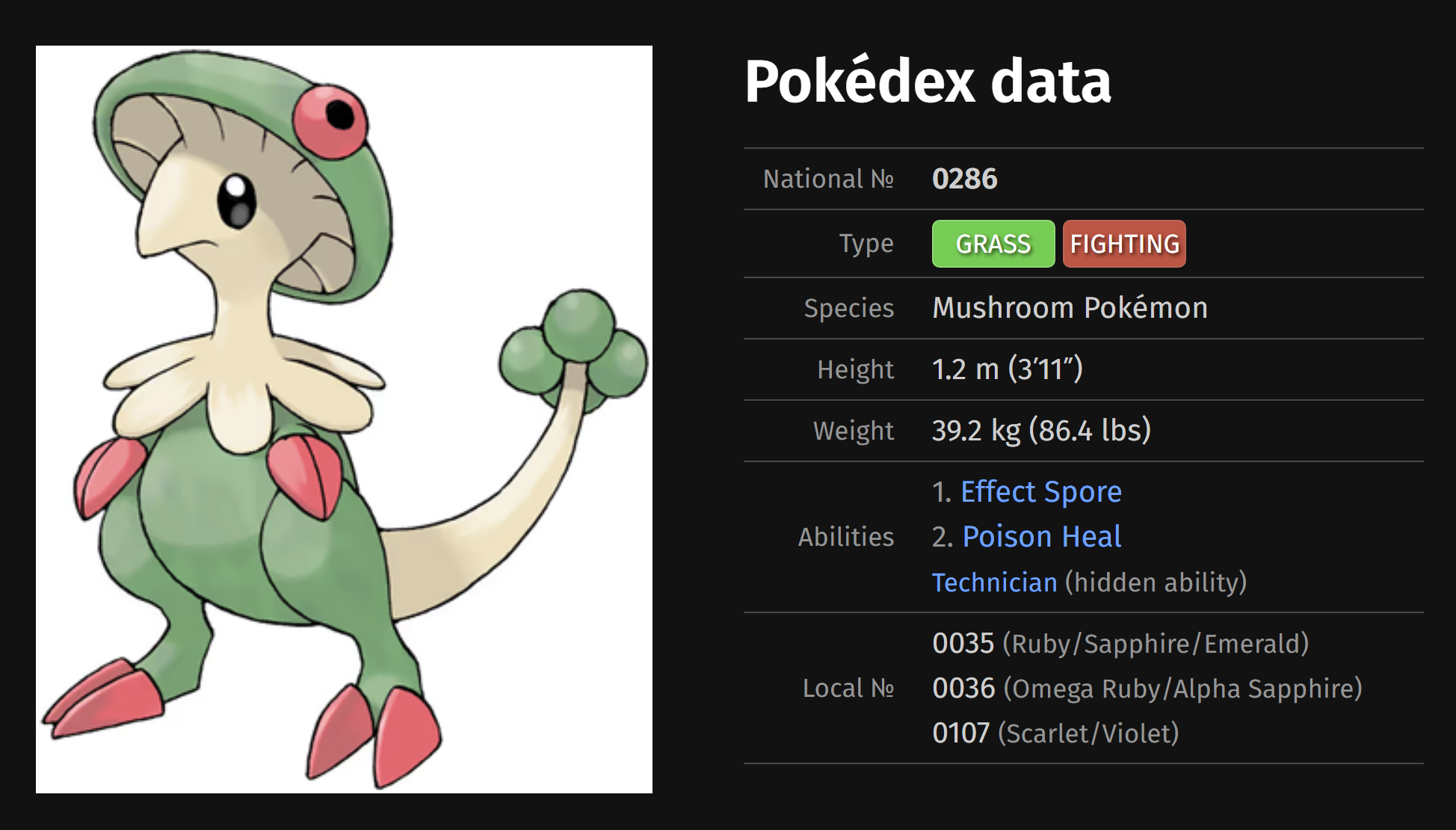
Task: Click local number 0035 Ruby/Sapphire/Emerald
Action: [1120, 644]
